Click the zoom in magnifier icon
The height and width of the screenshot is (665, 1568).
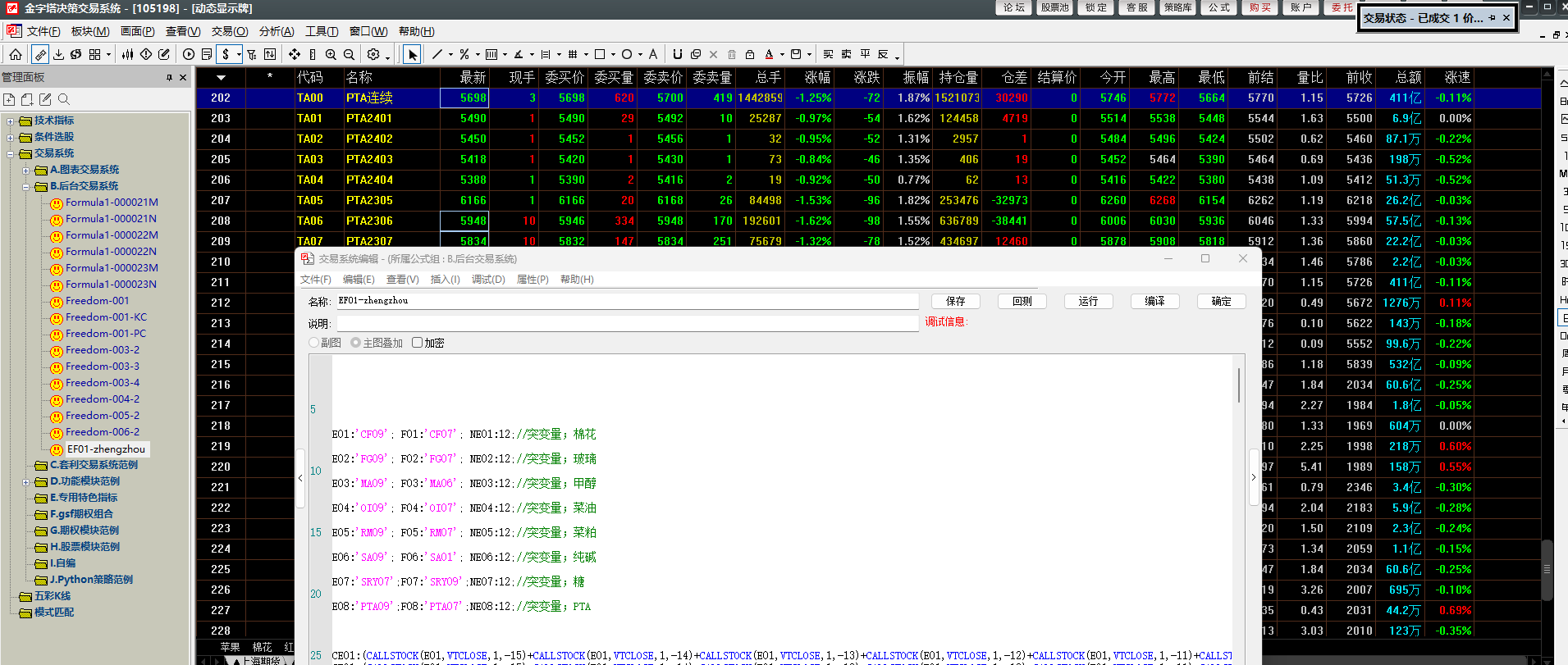[331, 54]
